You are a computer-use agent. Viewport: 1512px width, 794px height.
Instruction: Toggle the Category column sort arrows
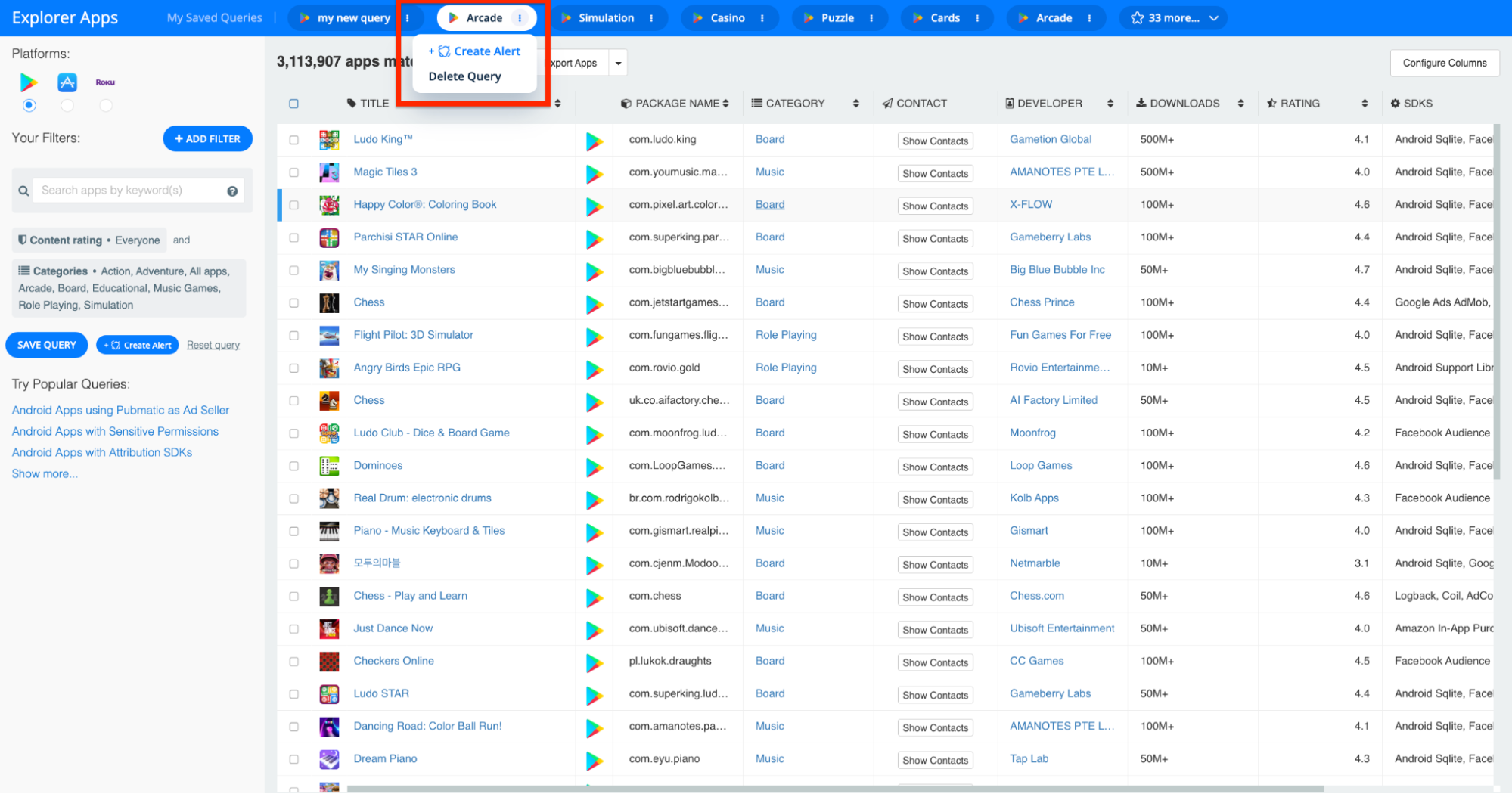(855, 104)
